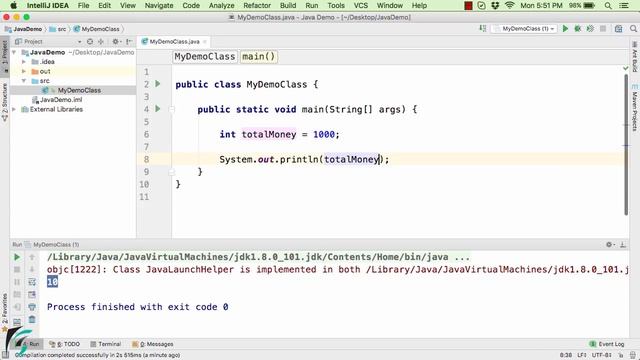
Task: Open the Build menu
Action: pos(288,5)
